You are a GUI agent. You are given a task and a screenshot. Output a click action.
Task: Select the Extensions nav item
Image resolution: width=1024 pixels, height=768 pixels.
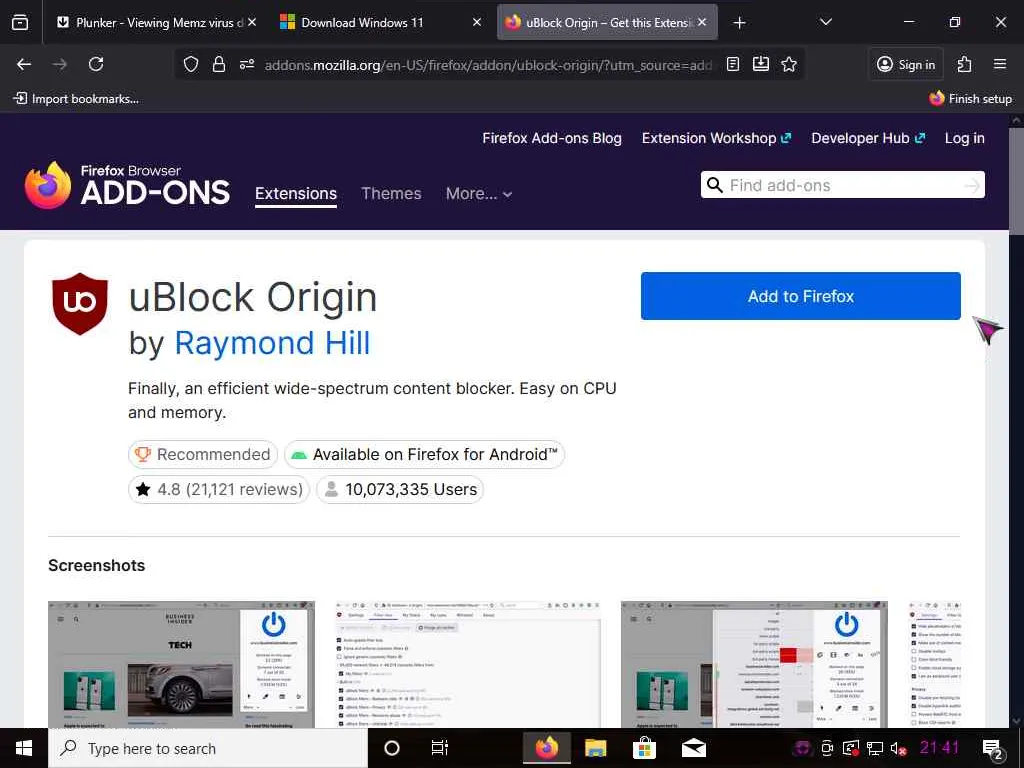click(x=296, y=194)
